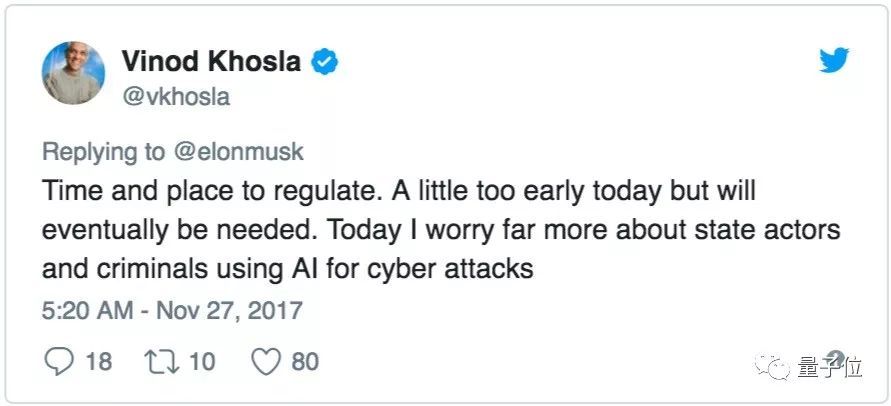Click the reply count 18
The width and height of the screenshot is (891, 406).
[x=98, y=361]
